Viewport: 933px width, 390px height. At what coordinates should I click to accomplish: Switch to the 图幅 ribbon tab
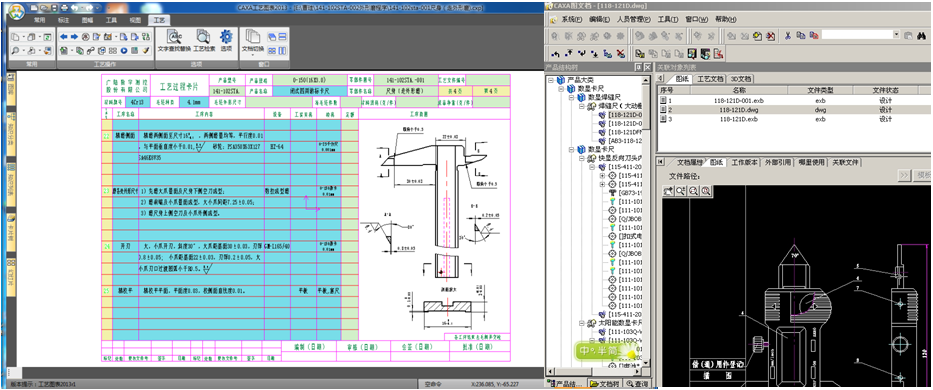[x=87, y=20]
